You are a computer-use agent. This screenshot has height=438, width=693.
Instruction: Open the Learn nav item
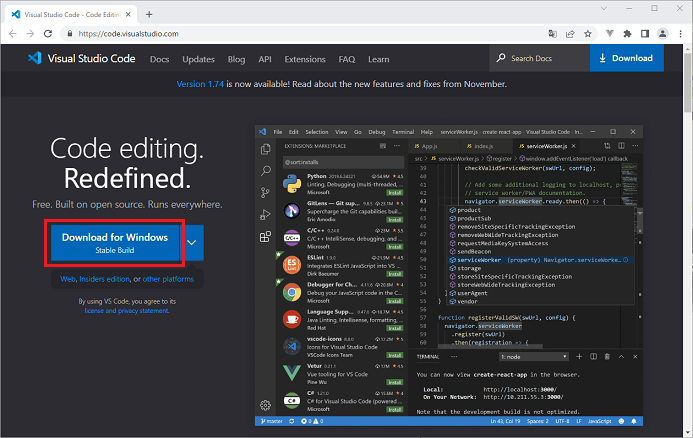click(379, 59)
